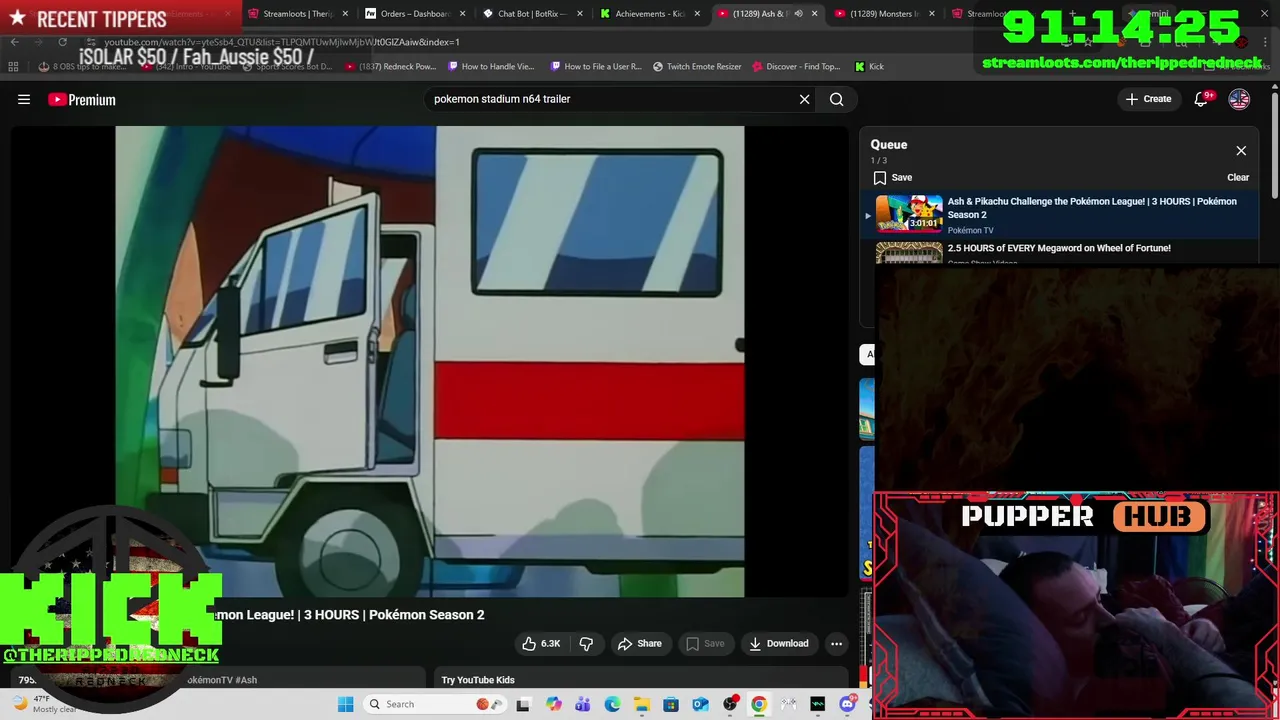Open YouTube notifications bell
Screen dimensions: 1280x720
click(1201, 100)
